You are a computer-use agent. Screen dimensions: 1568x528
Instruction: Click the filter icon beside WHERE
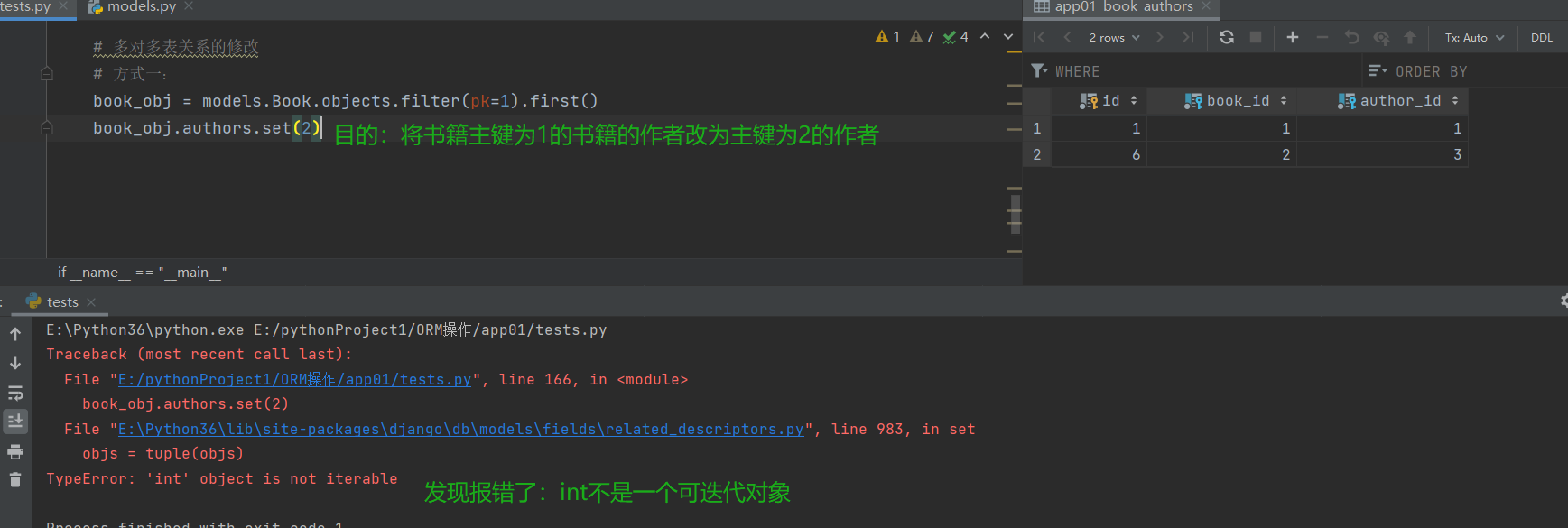pos(1039,70)
